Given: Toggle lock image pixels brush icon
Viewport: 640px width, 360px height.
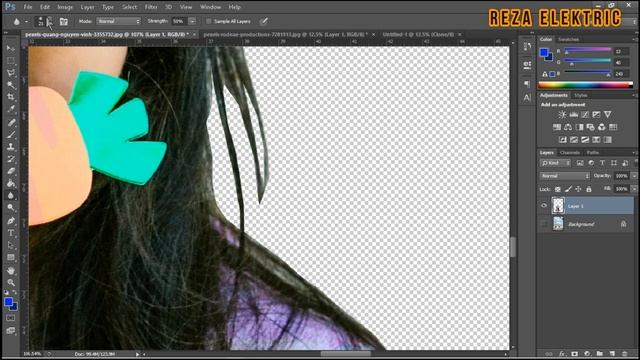Looking at the screenshot, I should point(568,189).
